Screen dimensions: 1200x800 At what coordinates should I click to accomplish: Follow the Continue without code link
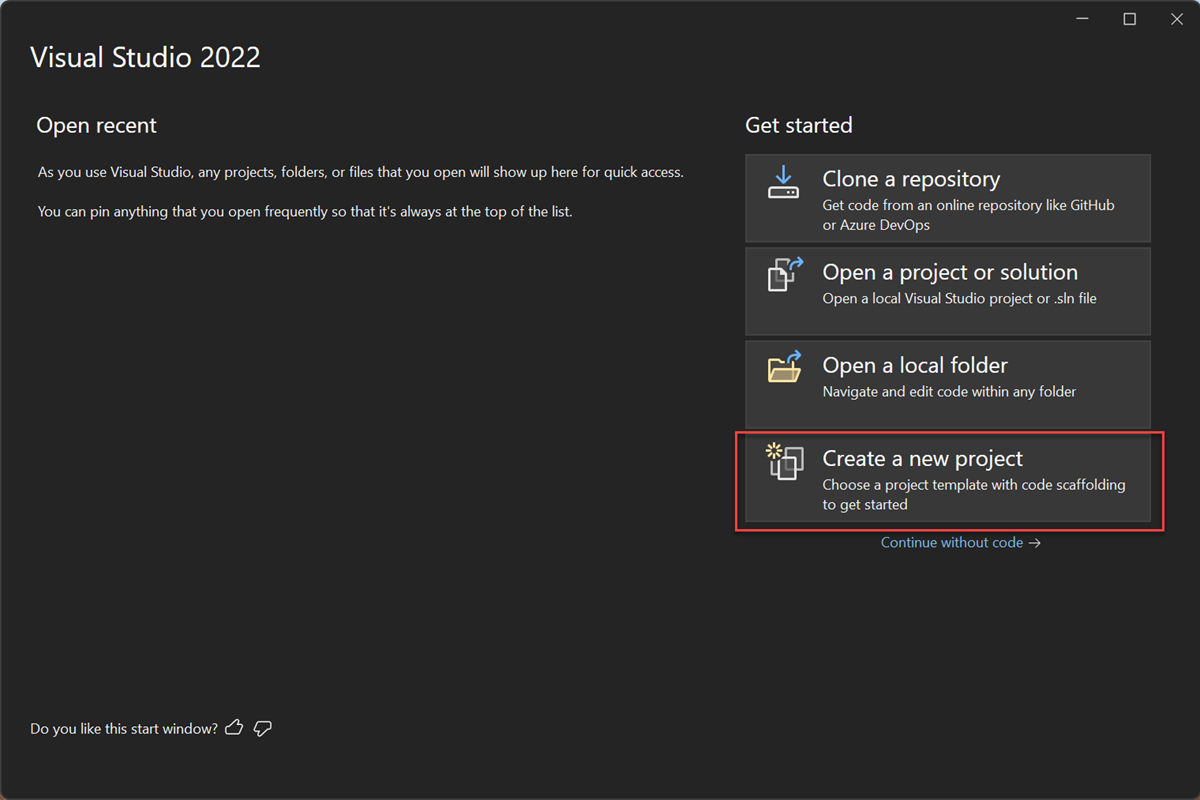coord(951,542)
